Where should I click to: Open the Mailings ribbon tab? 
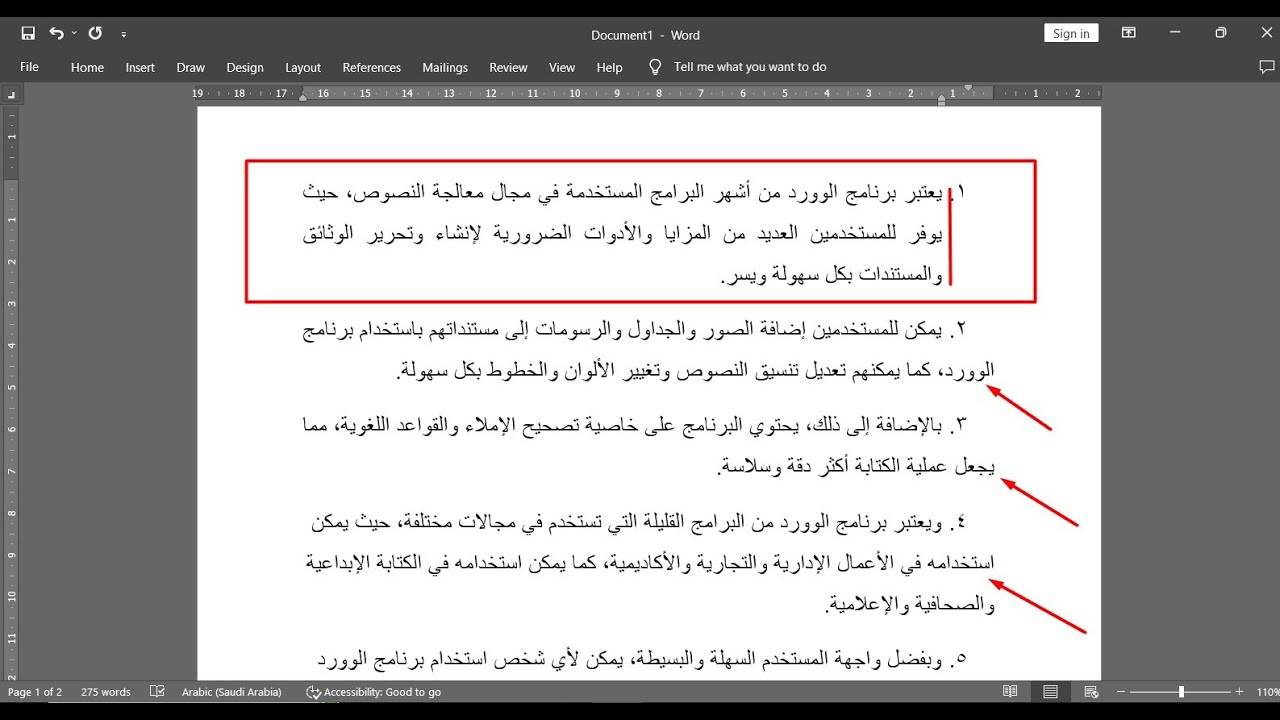point(445,67)
